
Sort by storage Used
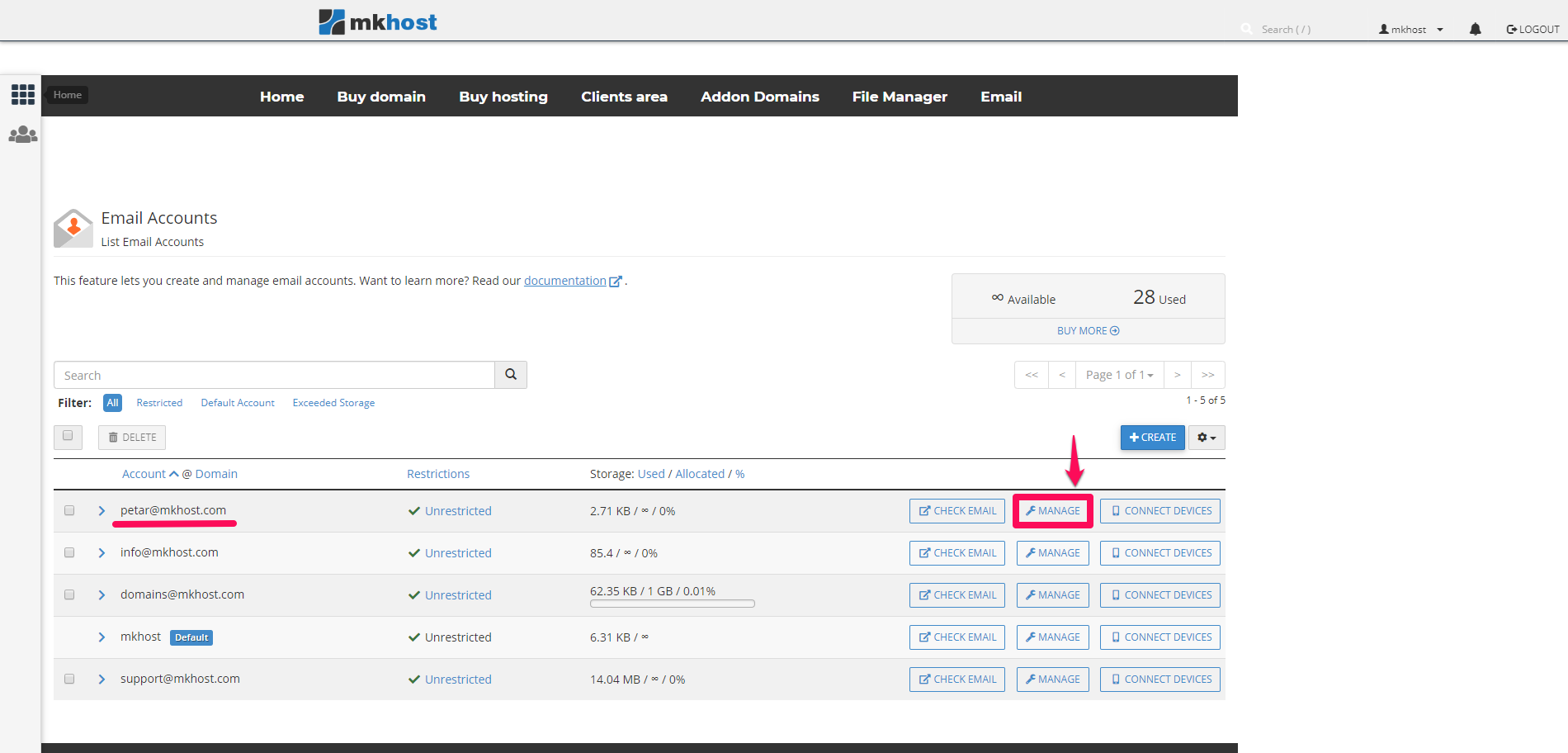(651, 474)
